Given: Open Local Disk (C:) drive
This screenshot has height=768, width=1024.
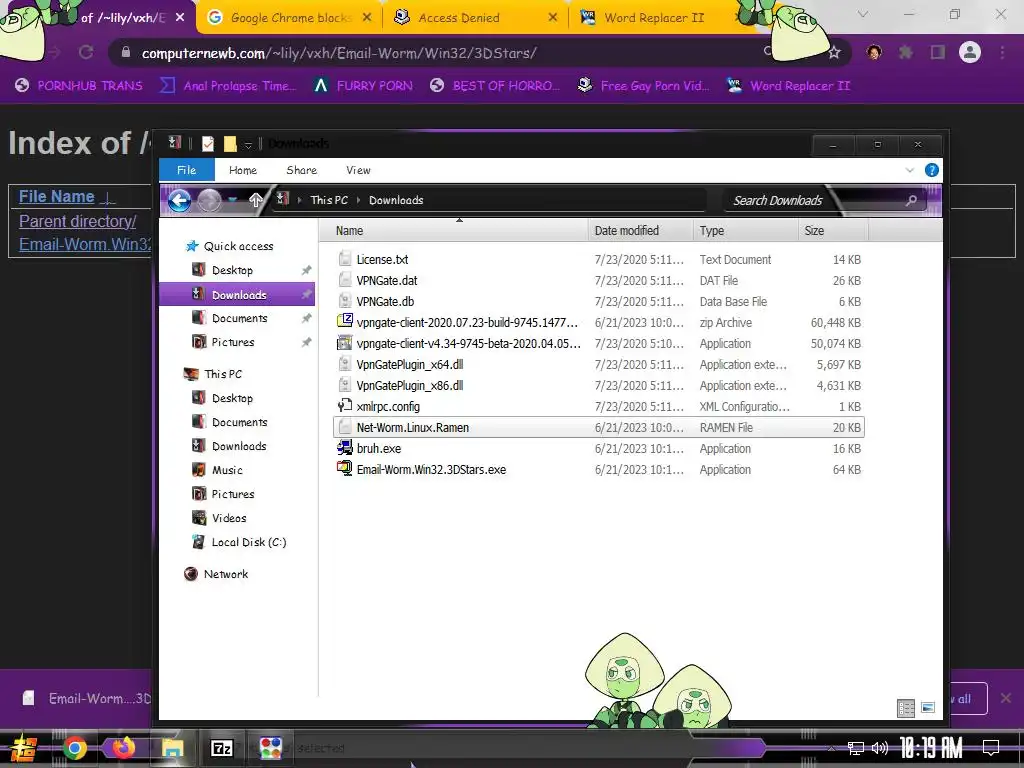Looking at the screenshot, I should [x=248, y=542].
